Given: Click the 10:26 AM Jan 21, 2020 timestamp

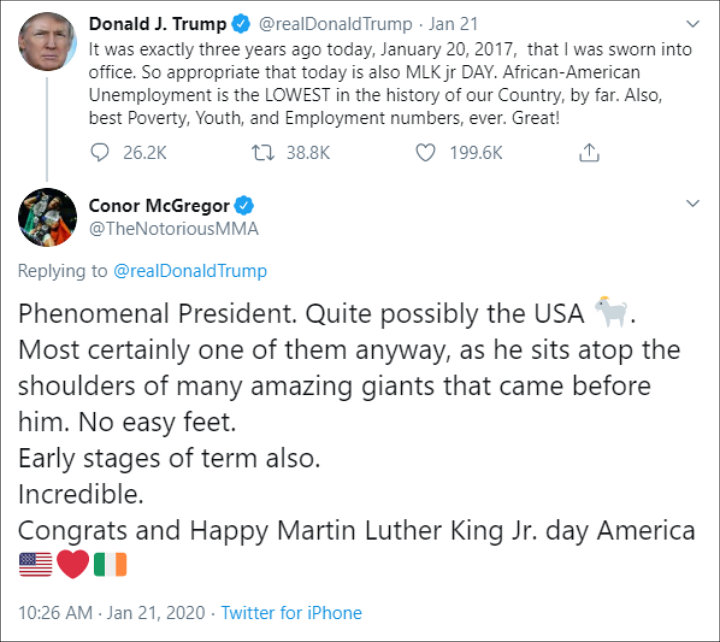Looking at the screenshot, I should pos(112,613).
